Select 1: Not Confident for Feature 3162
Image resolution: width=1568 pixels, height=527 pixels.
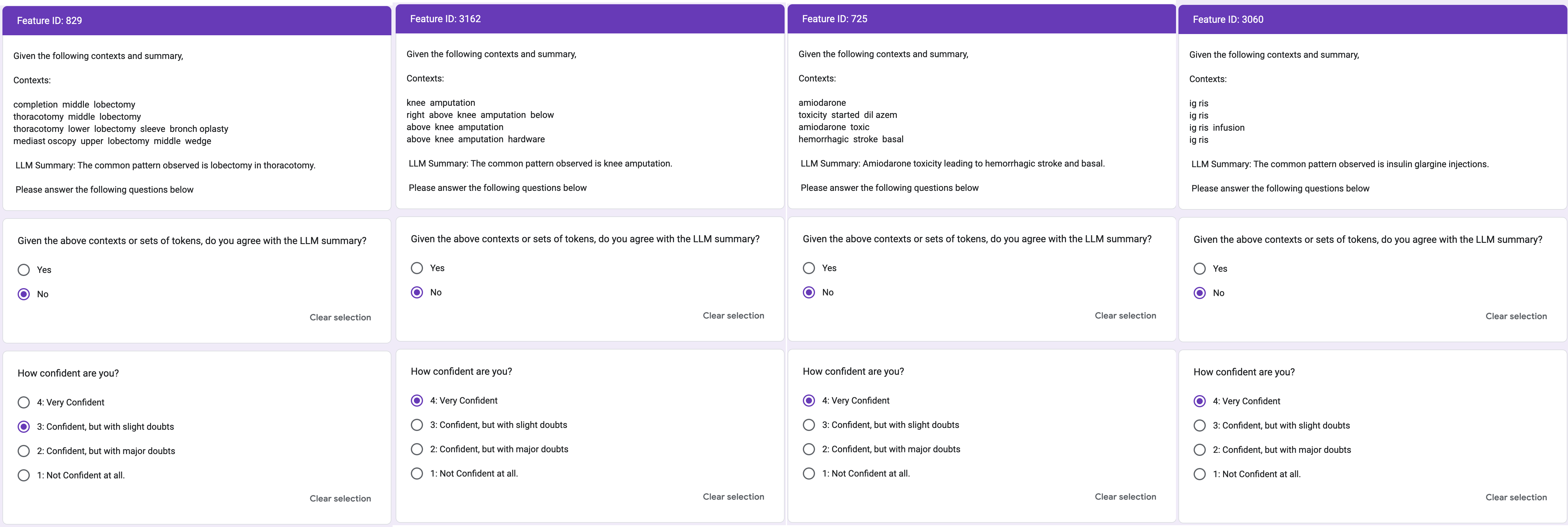click(x=417, y=474)
